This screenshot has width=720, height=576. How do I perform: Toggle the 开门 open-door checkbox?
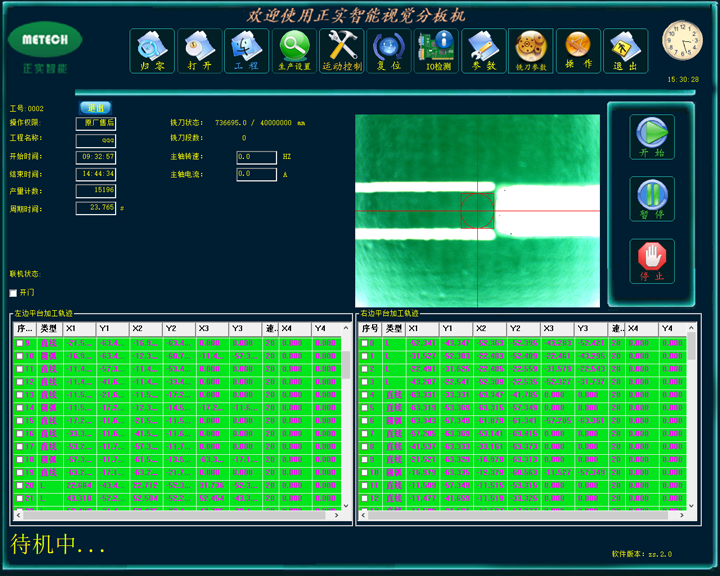coord(13,293)
